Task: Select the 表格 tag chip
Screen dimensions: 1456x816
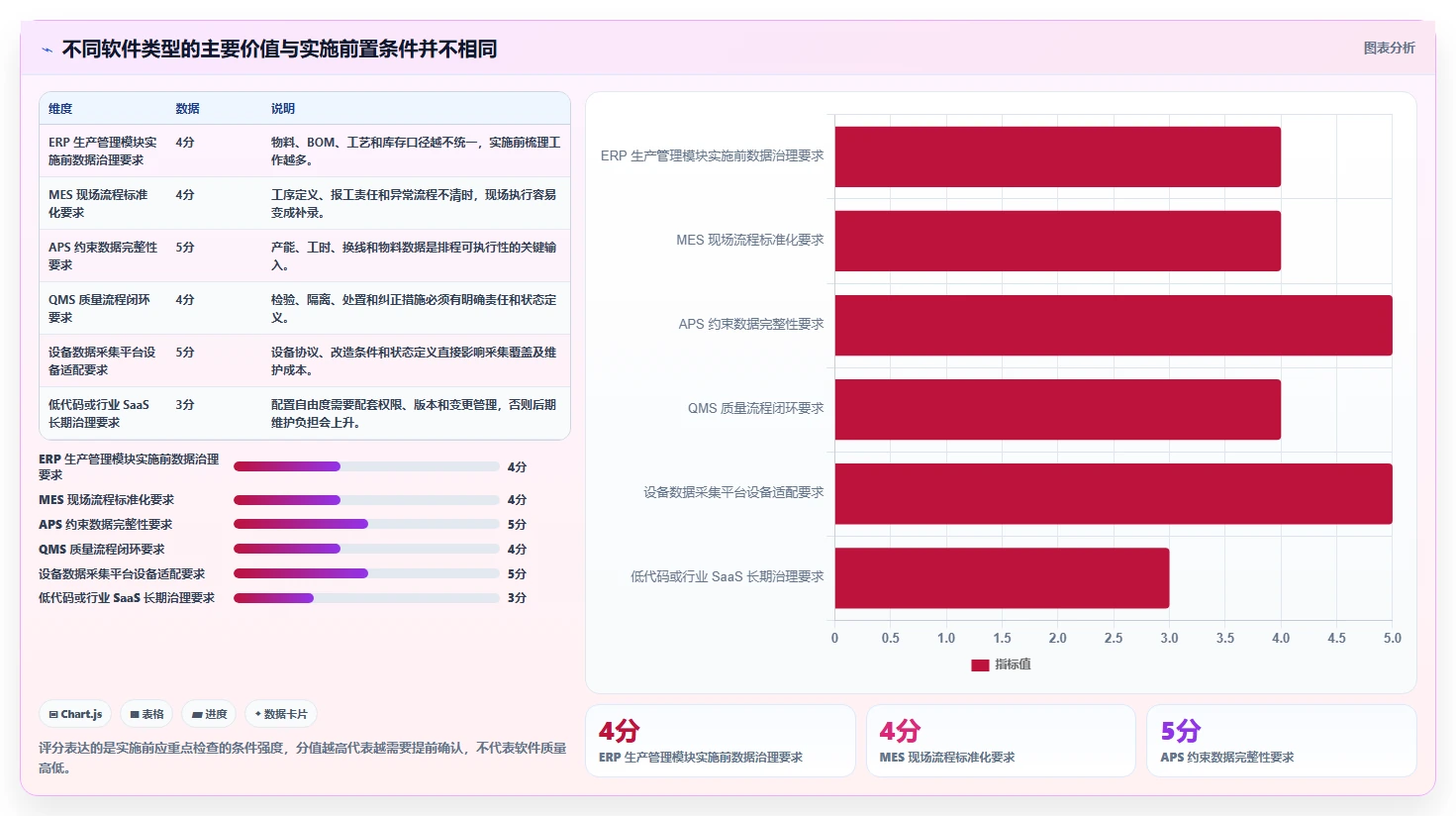Action: tap(146, 714)
